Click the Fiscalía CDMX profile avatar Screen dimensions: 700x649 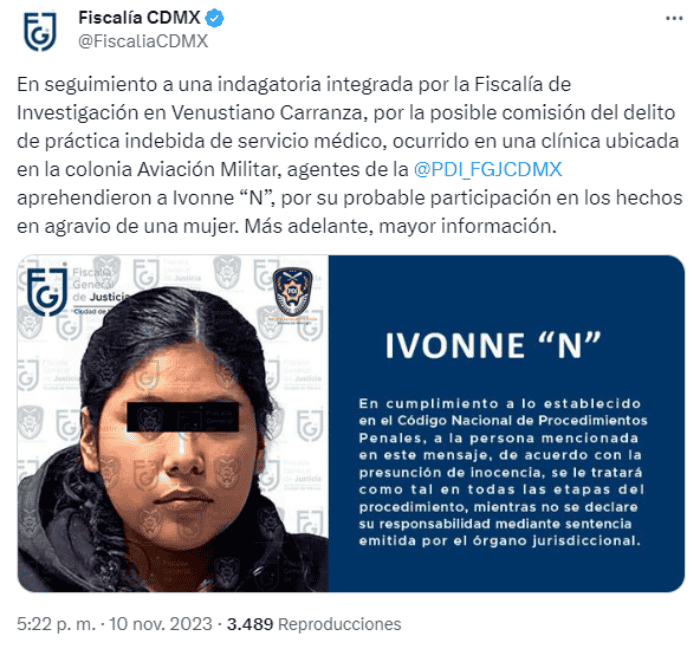(x=40, y=30)
